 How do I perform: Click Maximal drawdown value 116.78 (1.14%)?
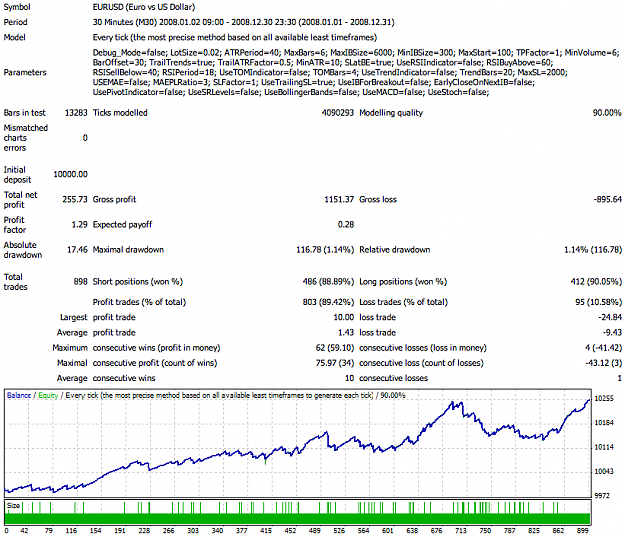pos(325,250)
